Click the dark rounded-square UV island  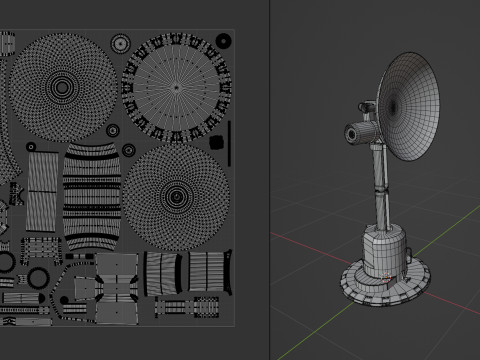216,142
